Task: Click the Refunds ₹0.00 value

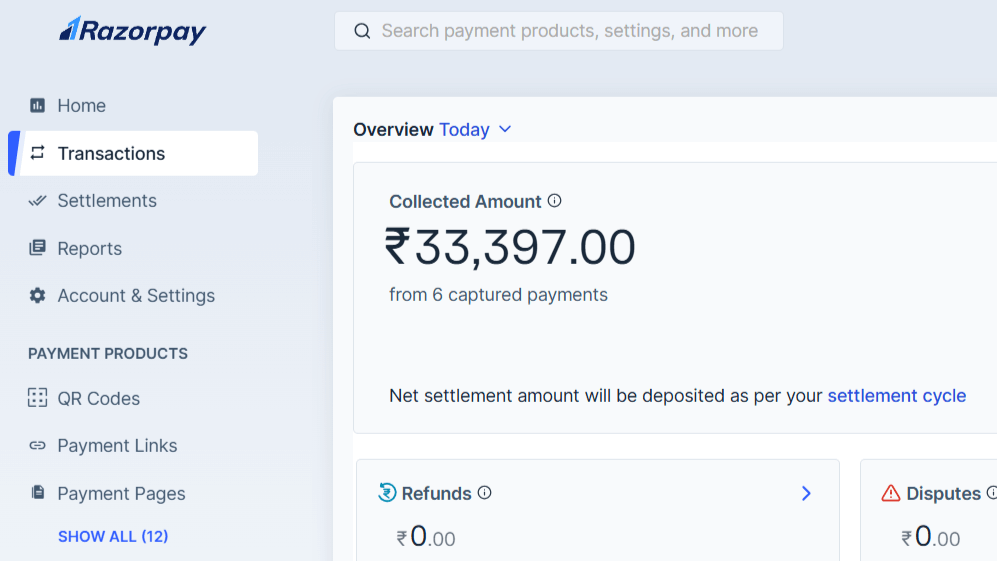Action: 426,537
